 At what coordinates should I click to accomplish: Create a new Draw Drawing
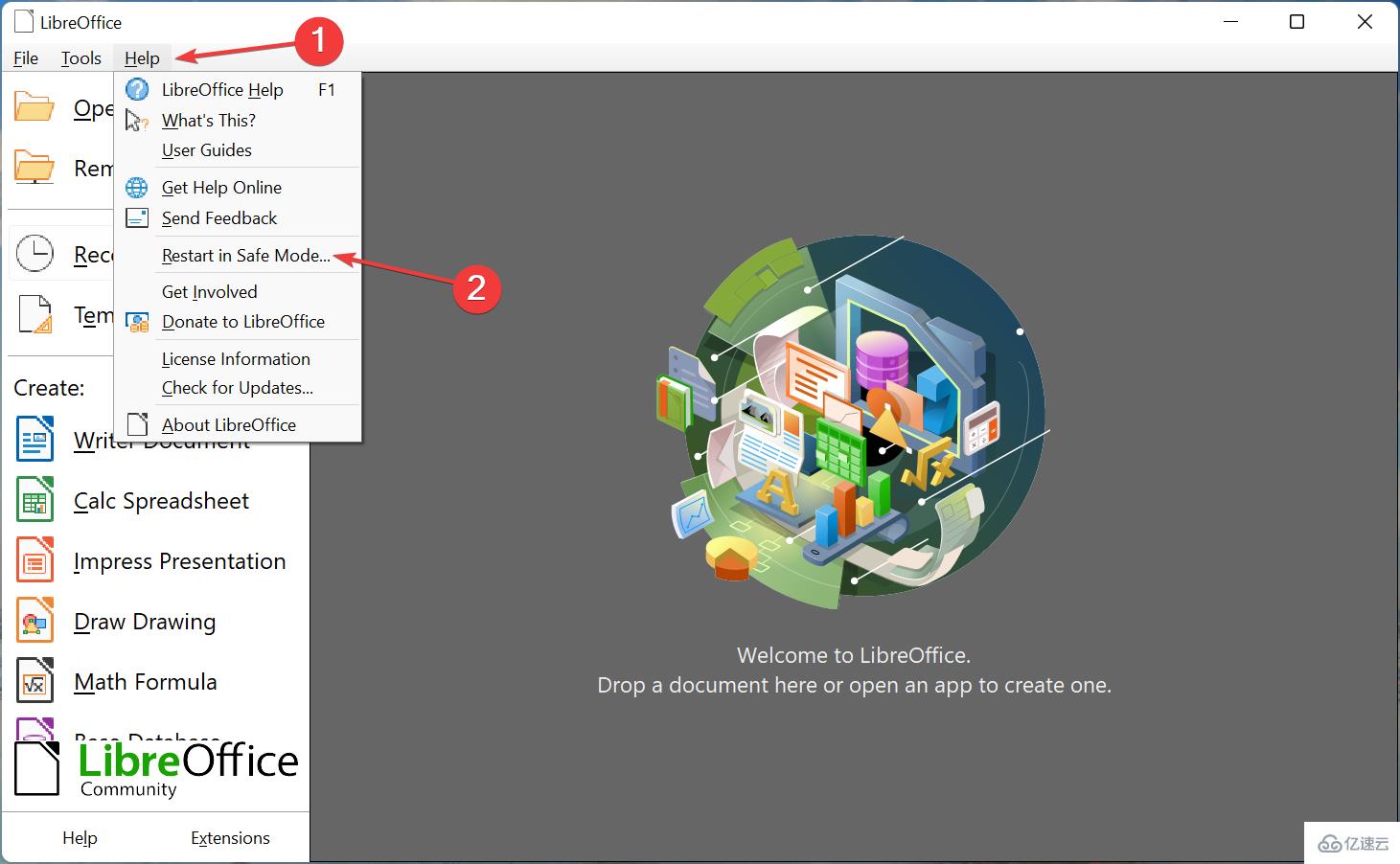145,622
